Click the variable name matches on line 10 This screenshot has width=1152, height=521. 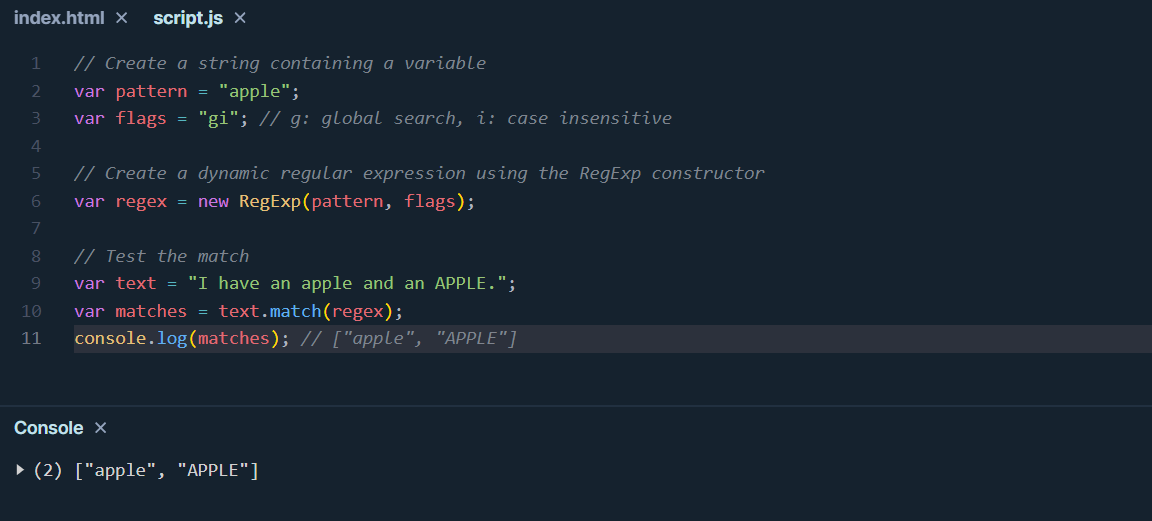click(x=151, y=312)
